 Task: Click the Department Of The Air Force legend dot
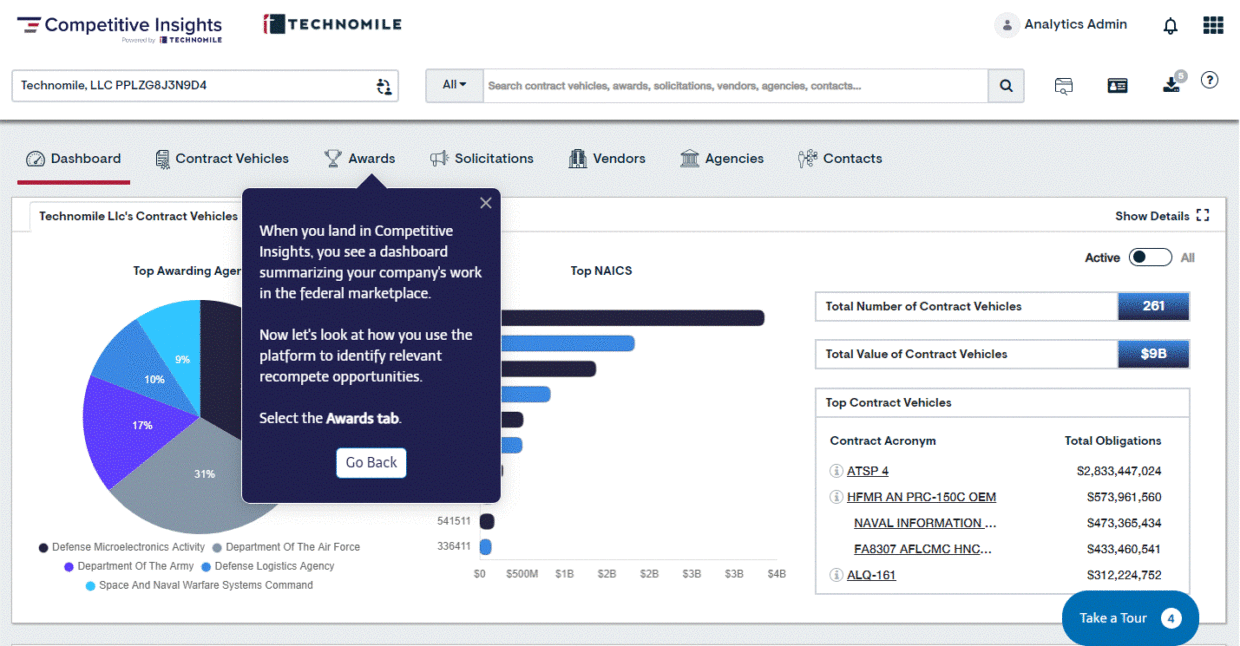[215, 548]
